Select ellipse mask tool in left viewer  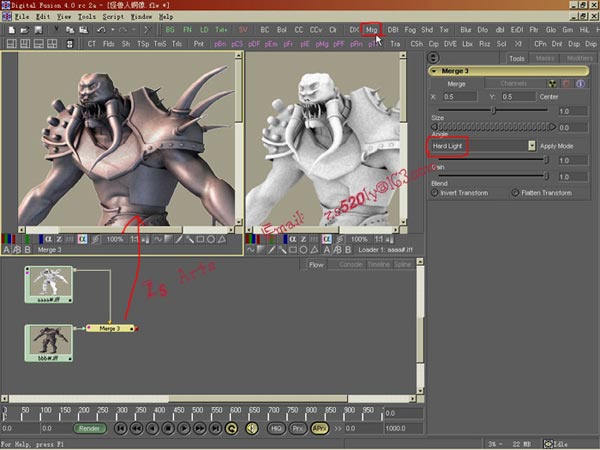tap(210, 240)
